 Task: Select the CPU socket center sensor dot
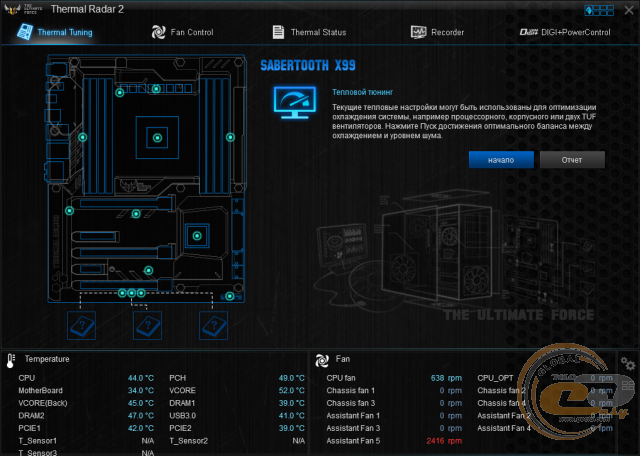[157, 138]
